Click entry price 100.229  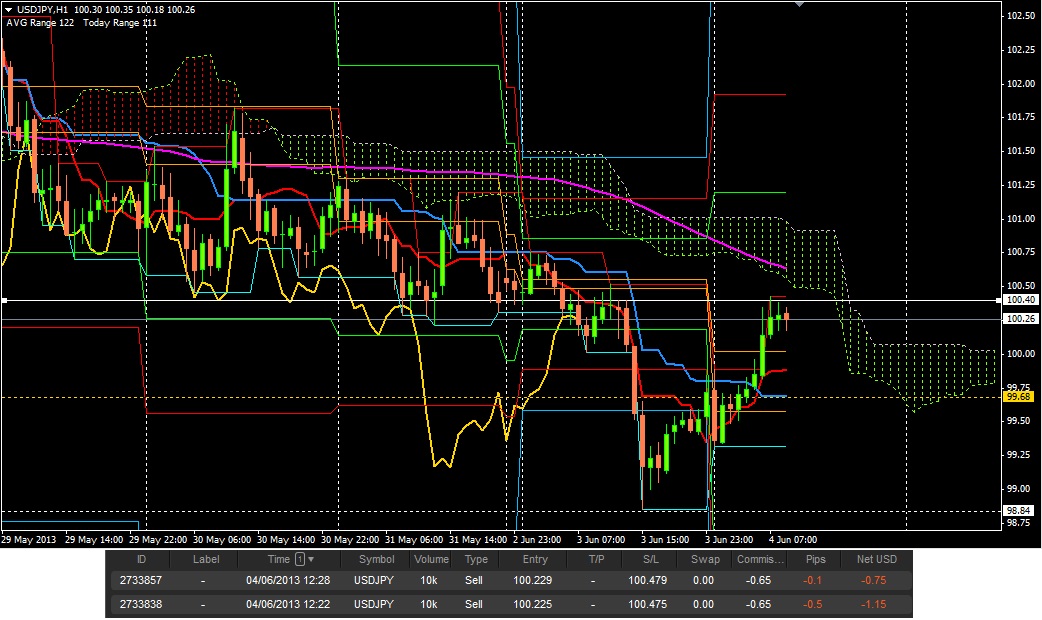click(532, 580)
